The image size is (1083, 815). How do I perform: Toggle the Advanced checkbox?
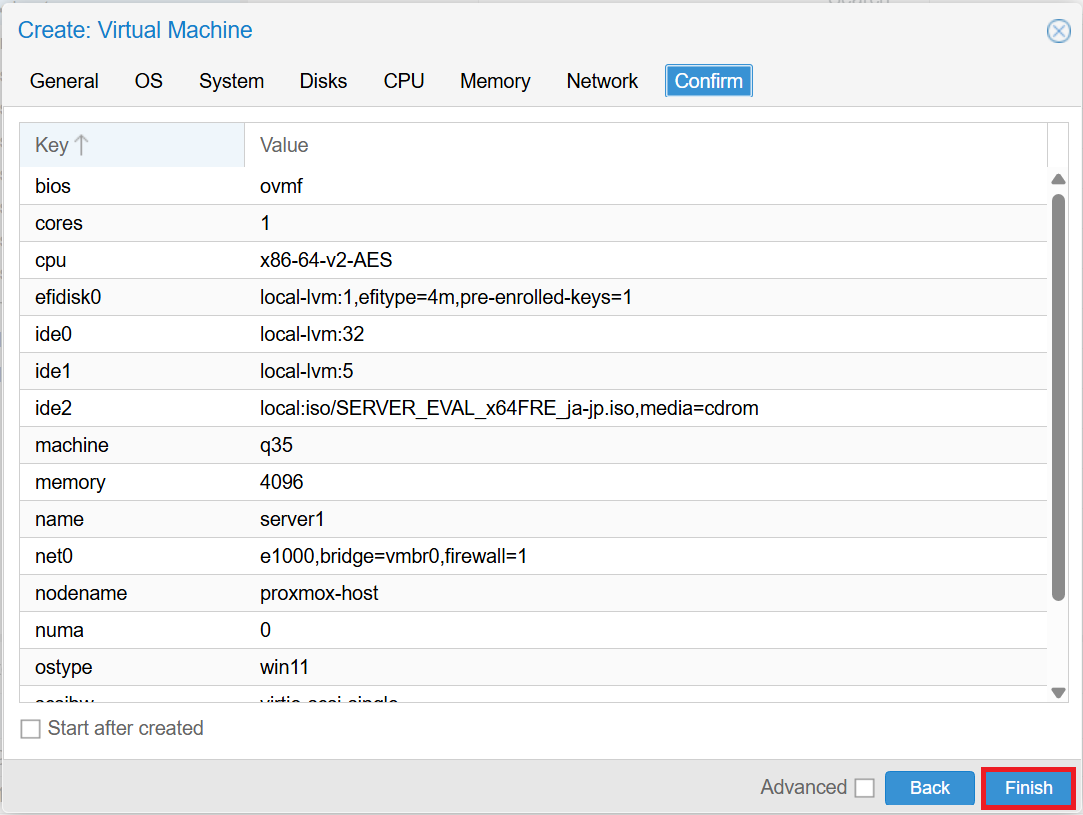point(865,788)
